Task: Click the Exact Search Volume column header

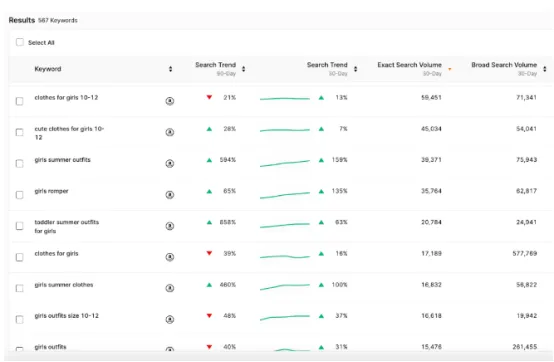Action: 409,65
